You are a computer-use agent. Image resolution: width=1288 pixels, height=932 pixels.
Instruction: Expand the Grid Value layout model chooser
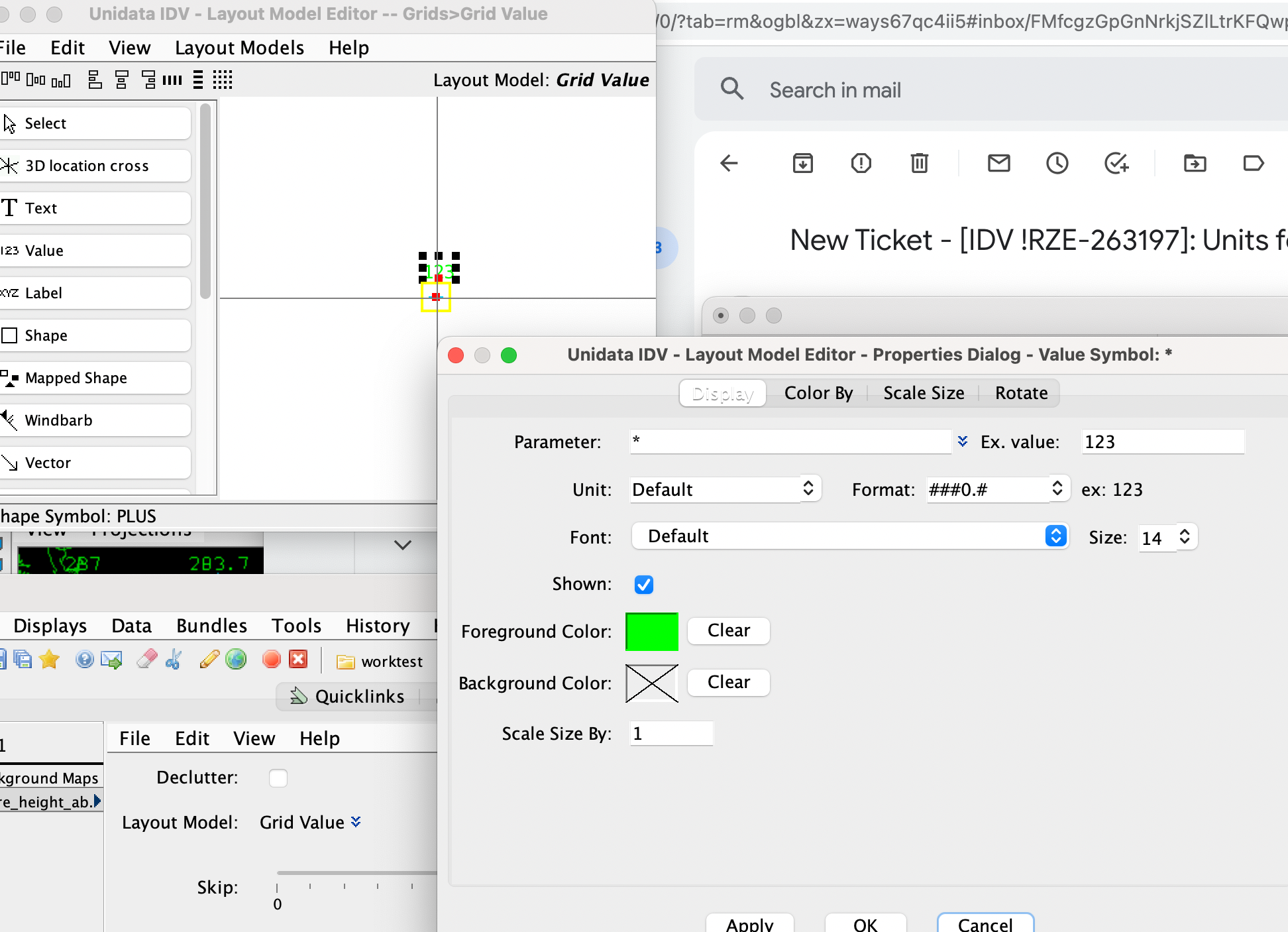356,822
